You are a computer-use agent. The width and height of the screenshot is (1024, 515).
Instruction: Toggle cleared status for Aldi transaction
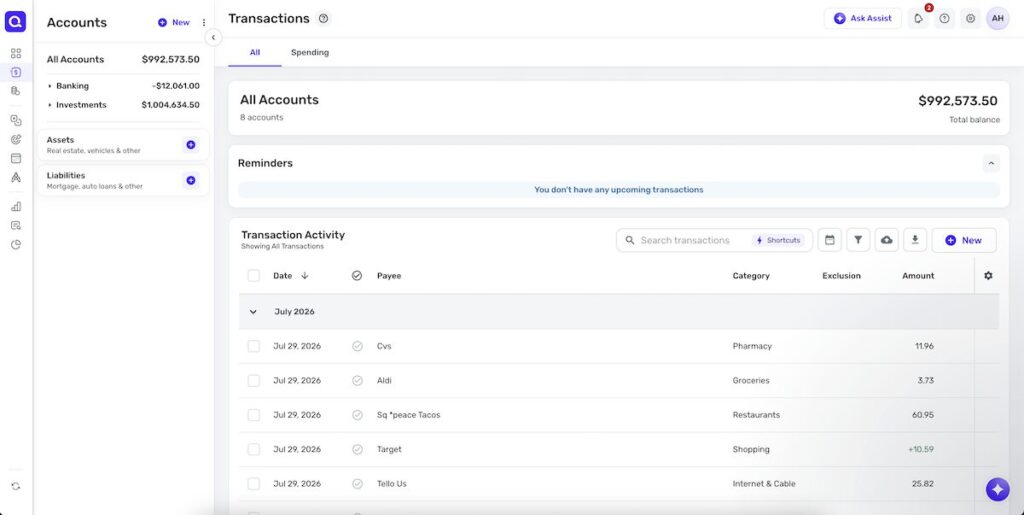click(357, 381)
